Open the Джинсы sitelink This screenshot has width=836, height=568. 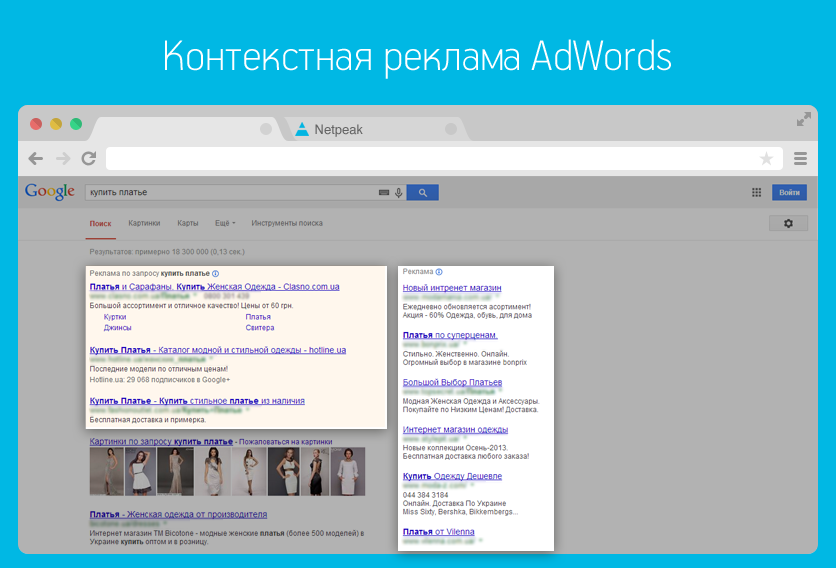click(117, 327)
